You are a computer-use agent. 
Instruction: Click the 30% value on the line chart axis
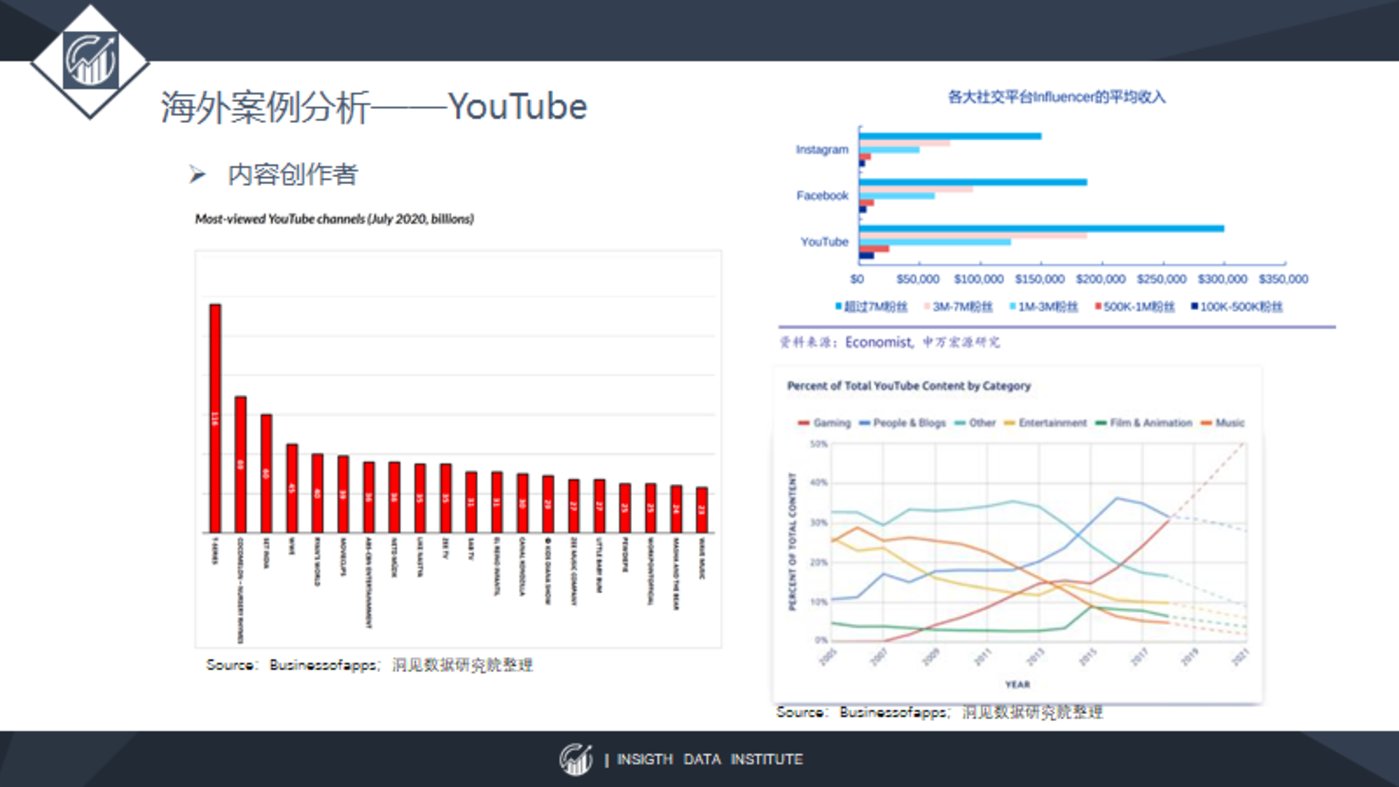coord(819,522)
